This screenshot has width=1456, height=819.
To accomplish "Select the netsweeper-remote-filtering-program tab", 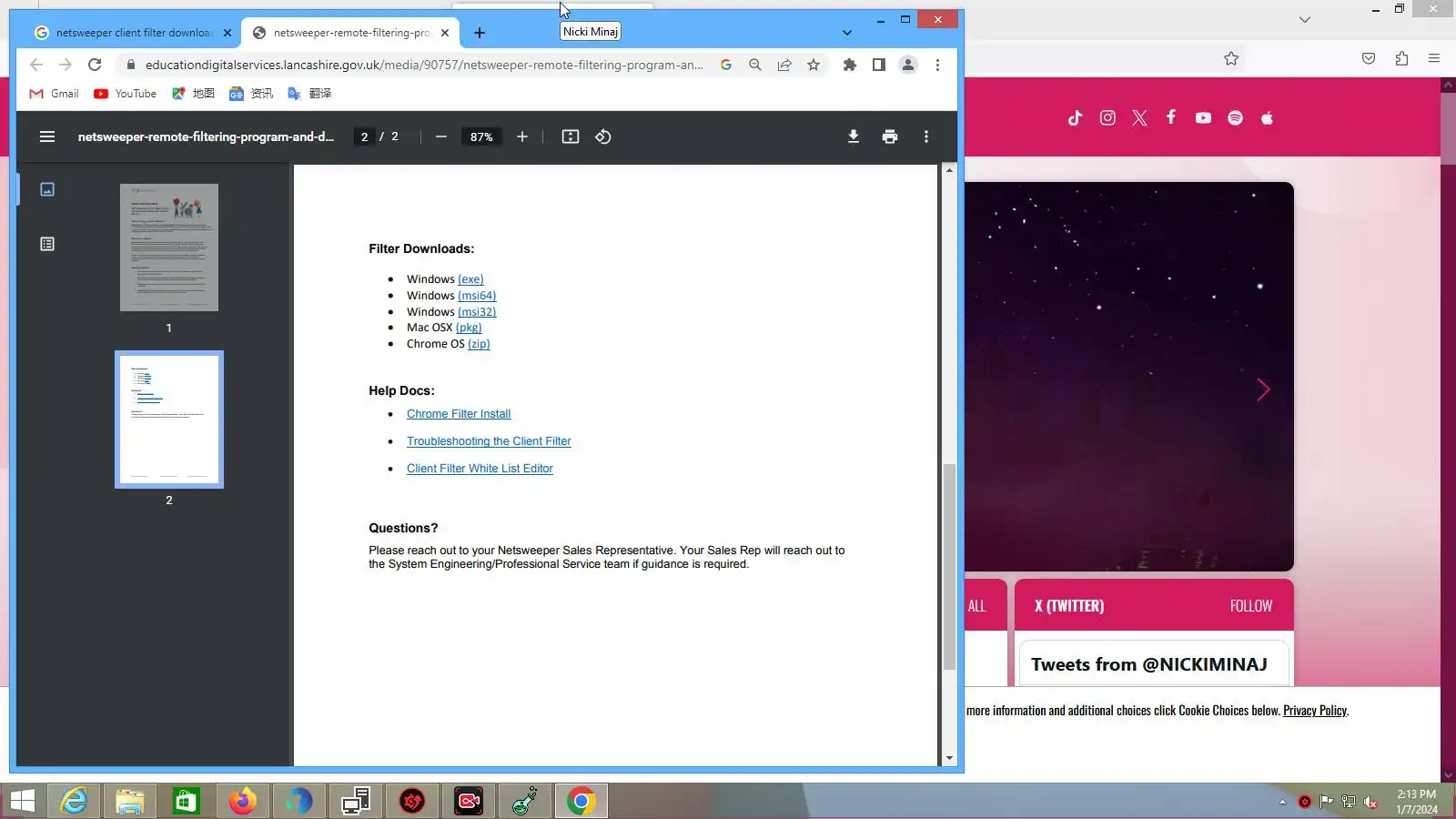I will click(x=350, y=33).
